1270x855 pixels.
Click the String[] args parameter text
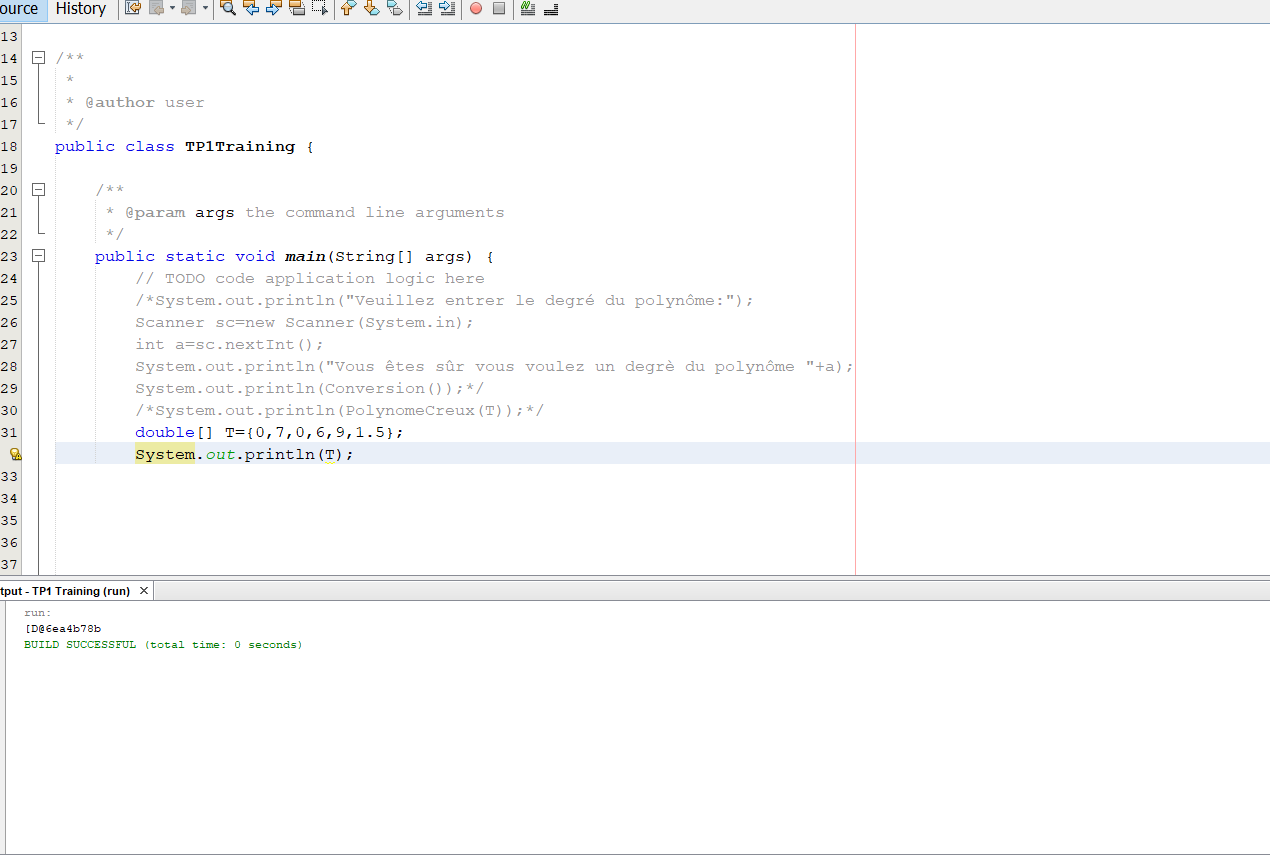400,256
